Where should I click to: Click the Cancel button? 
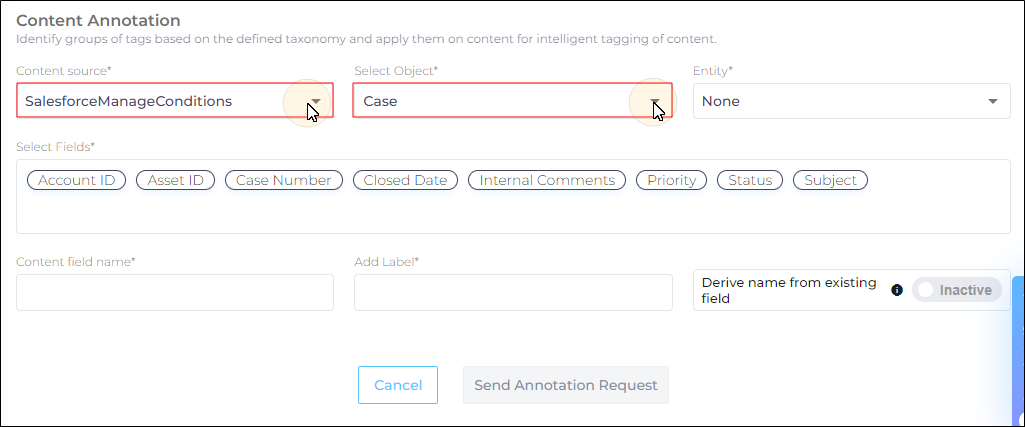coord(397,385)
